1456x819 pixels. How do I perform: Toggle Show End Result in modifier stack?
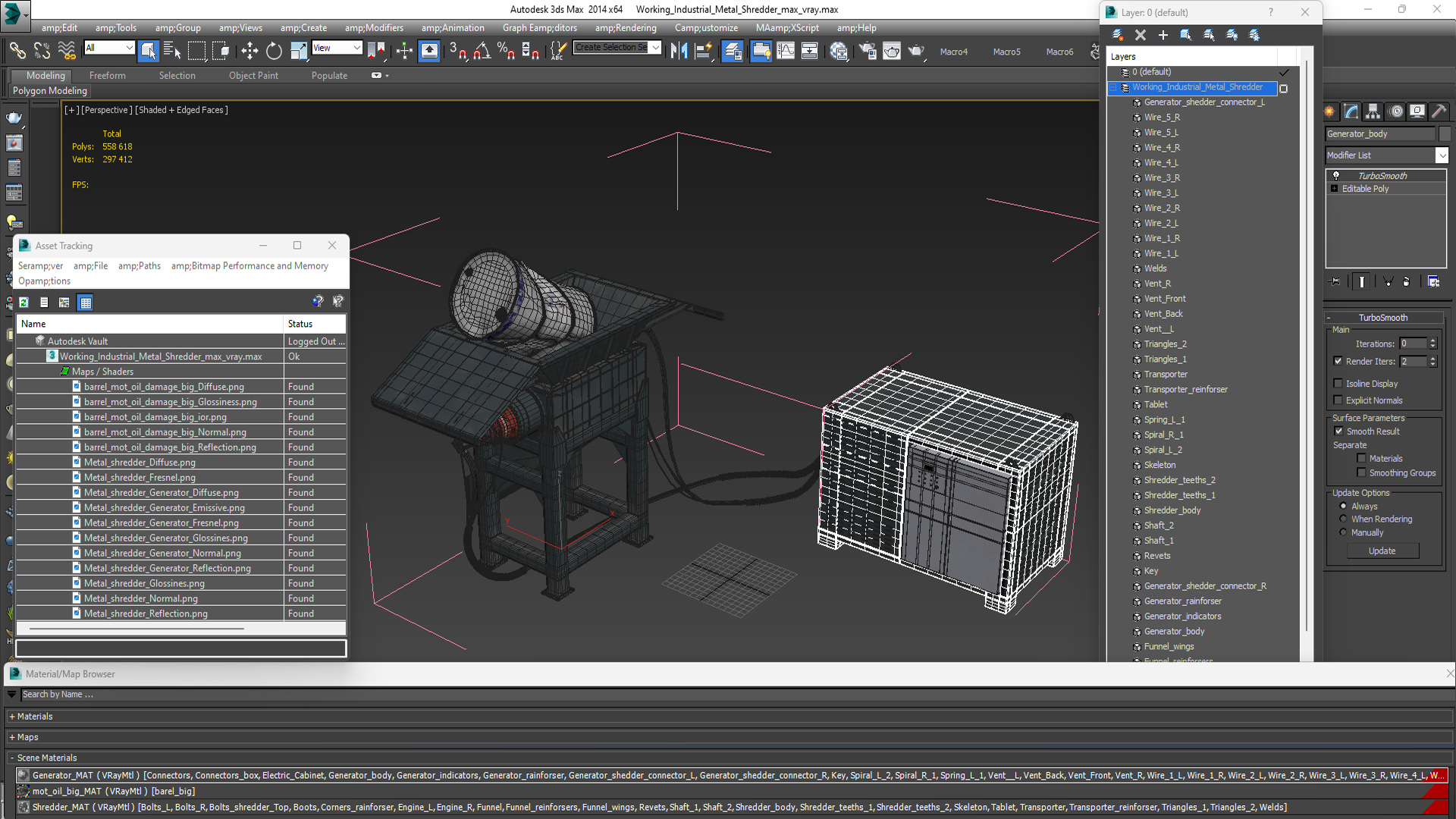tap(1362, 281)
